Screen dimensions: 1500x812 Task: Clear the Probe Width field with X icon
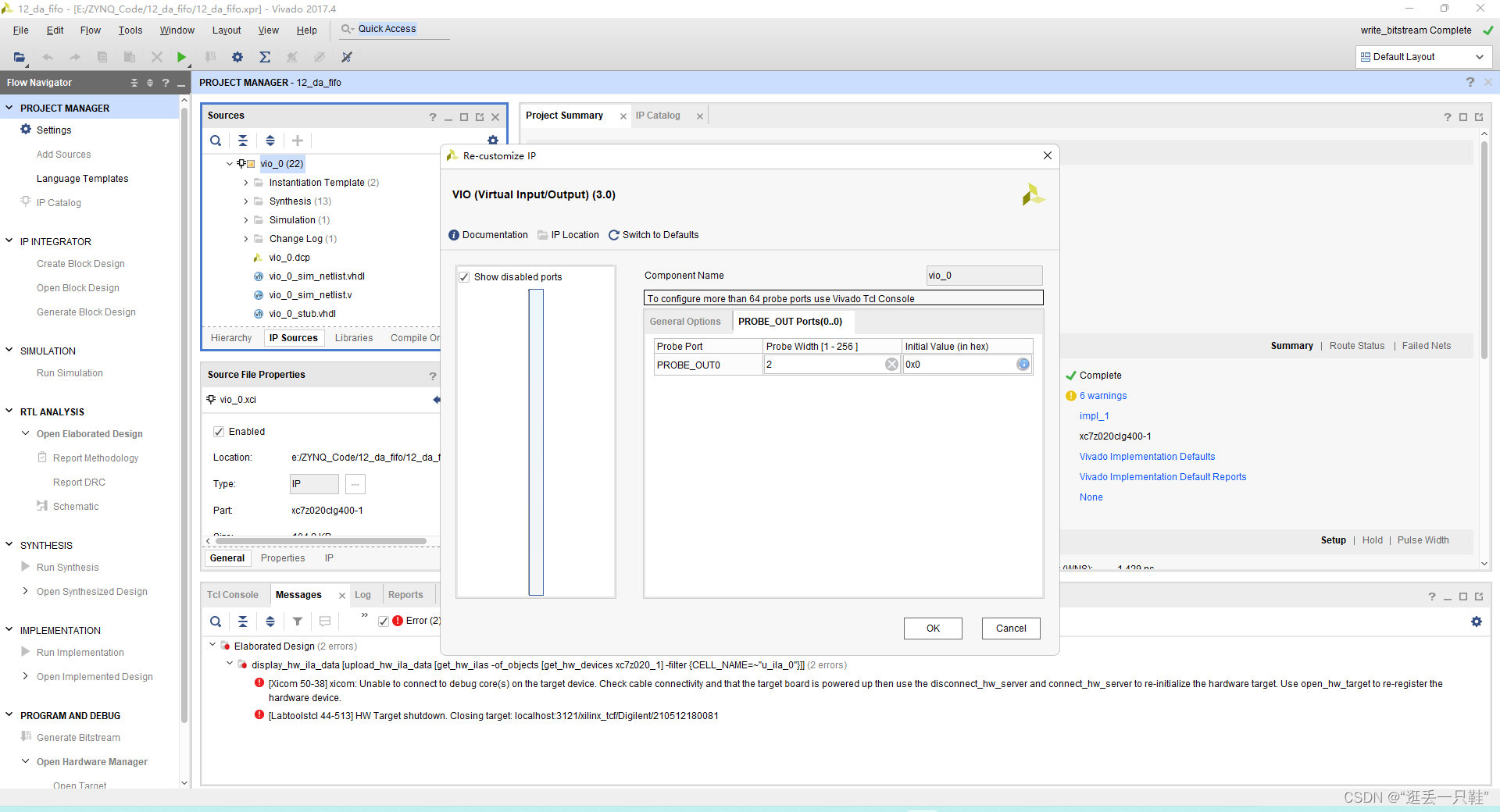pyautogui.click(x=891, y=365)
